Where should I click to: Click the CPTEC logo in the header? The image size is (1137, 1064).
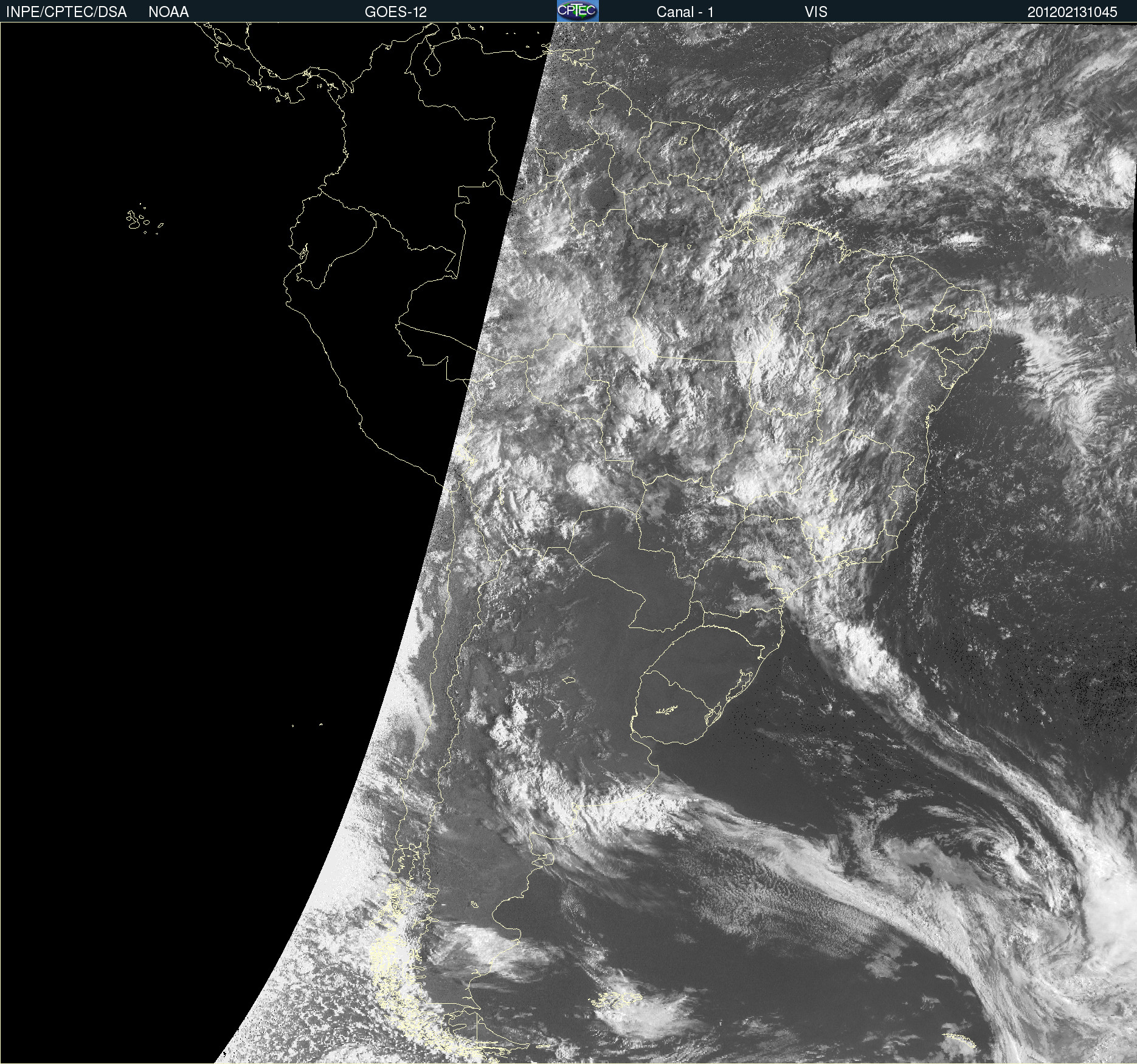578,11
